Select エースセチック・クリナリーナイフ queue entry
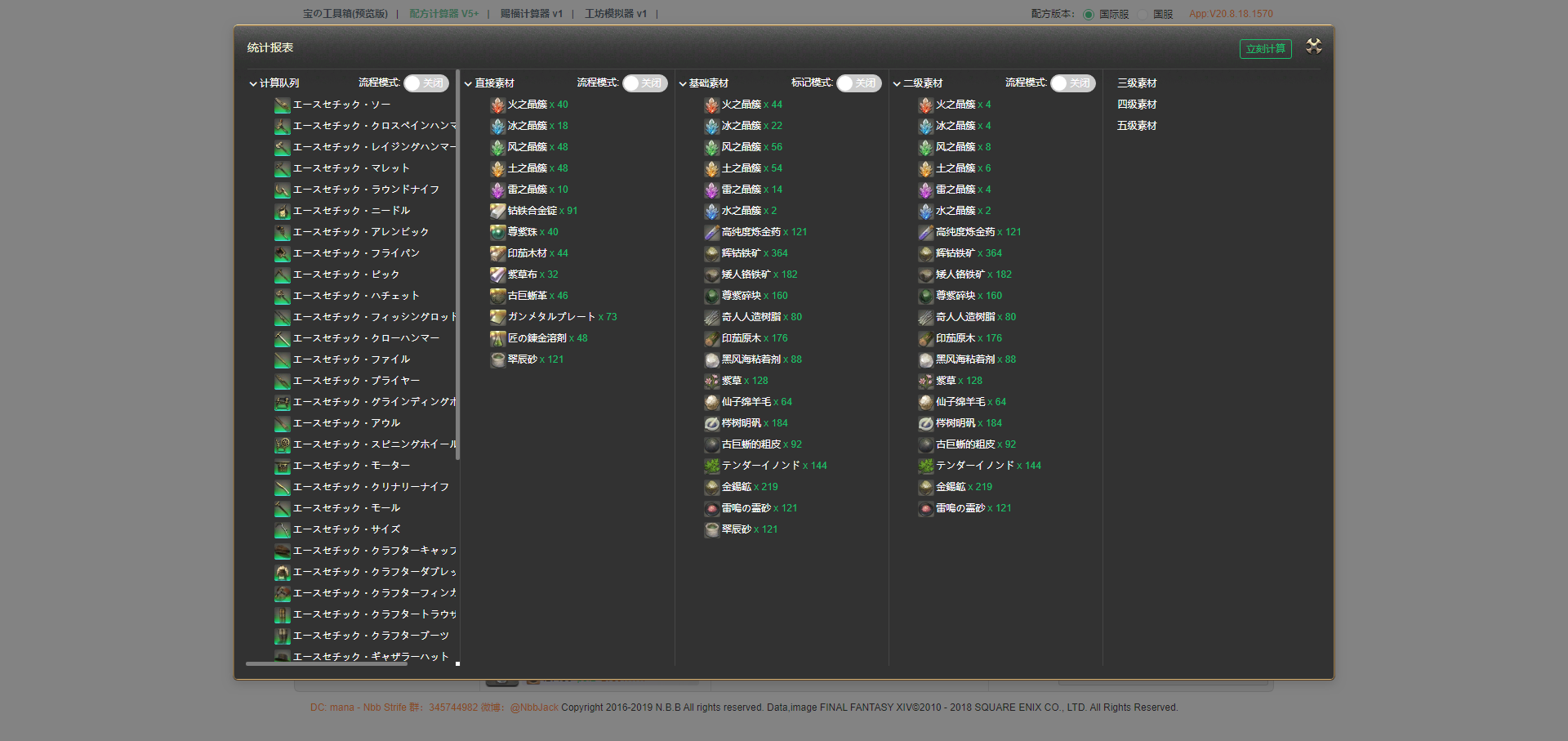This screenshot has height=741, width=1568. tap(362, 487)
